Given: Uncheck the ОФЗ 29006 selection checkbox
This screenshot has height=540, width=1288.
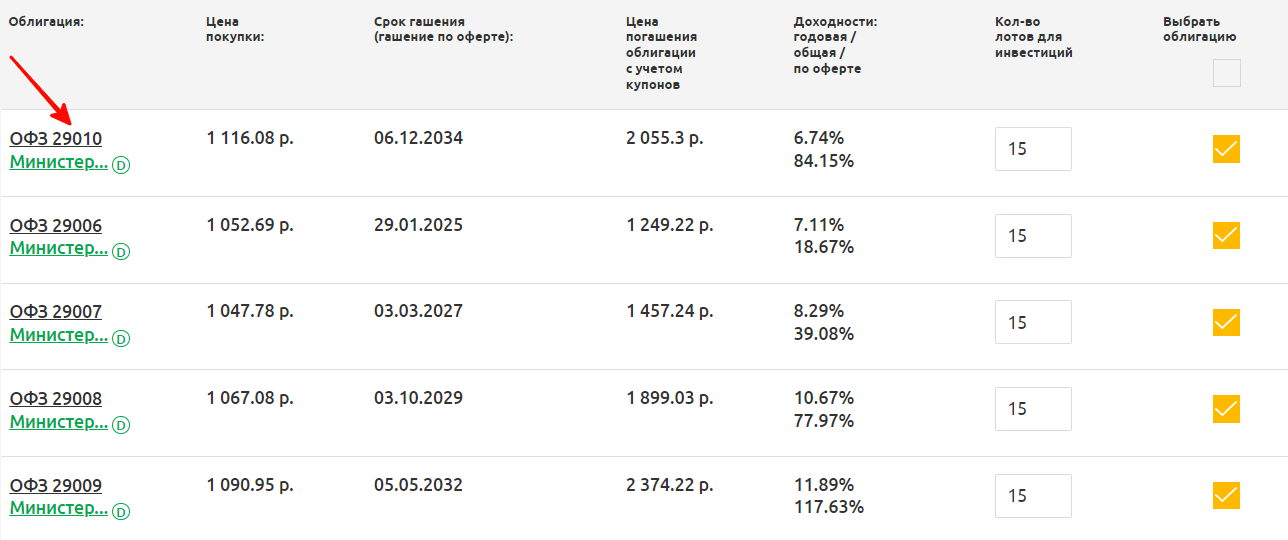Looking at the screenshot, I should pyautogui.click(x=1226, y=236).
